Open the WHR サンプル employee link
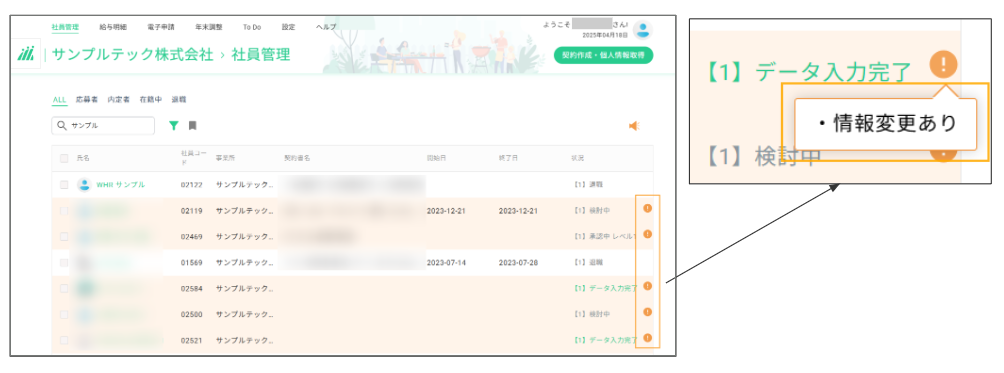This screenshot has height=373, width=1004. pos(120,184)
